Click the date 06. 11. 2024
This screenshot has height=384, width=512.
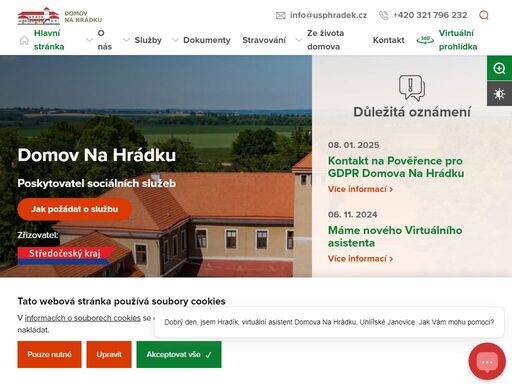[x=352, y=215]
